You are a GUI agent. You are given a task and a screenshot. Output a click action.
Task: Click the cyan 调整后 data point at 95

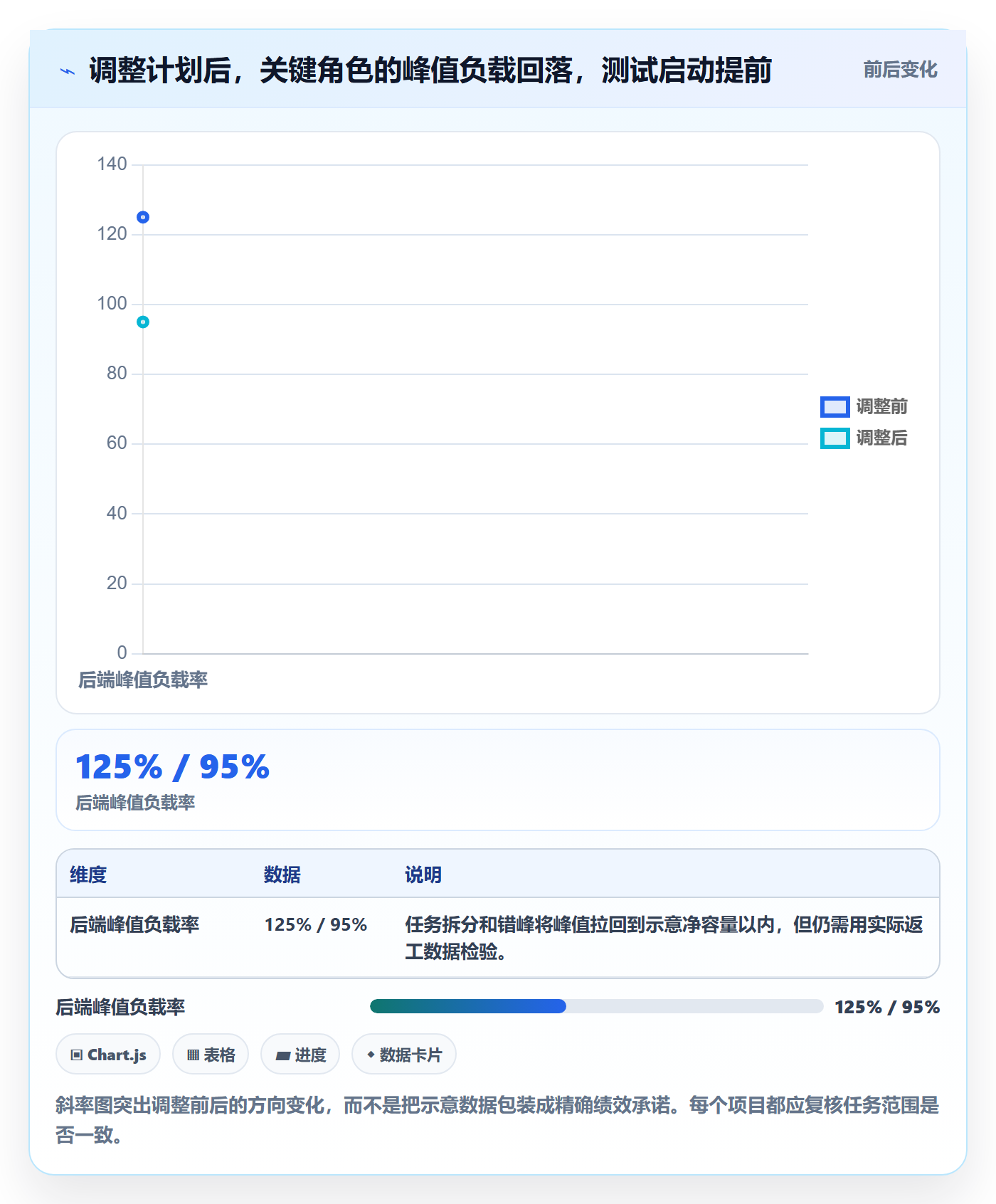tap(143, 322)
